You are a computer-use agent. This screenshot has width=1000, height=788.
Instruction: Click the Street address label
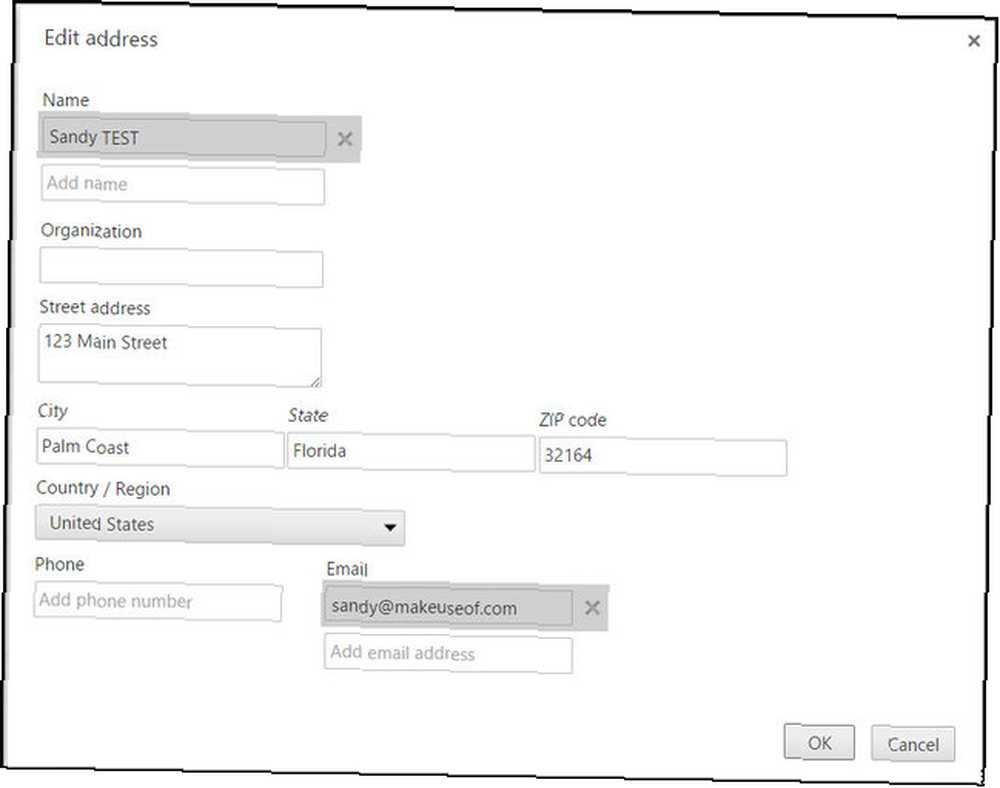(x=95, y=308)
